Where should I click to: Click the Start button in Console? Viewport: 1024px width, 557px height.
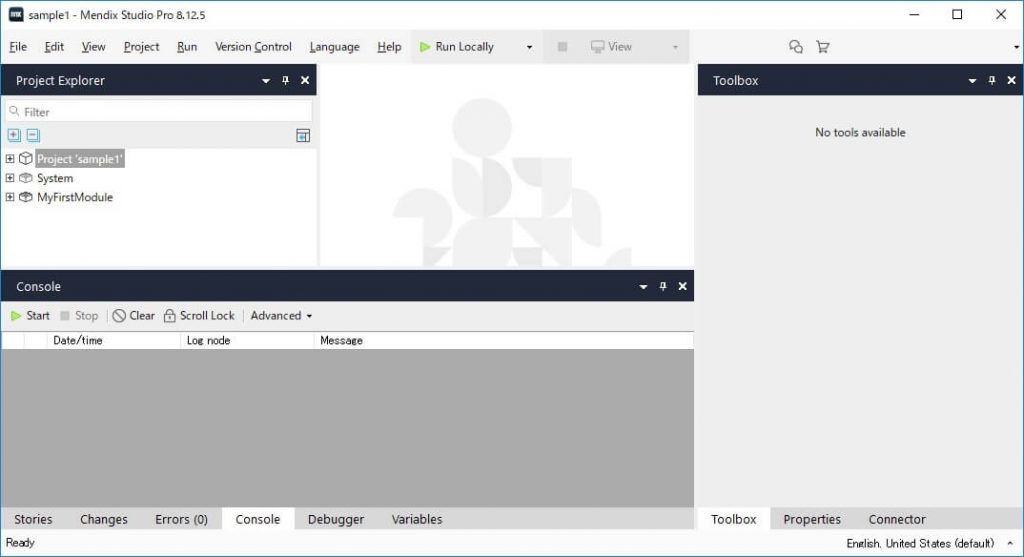pos(30,316)
